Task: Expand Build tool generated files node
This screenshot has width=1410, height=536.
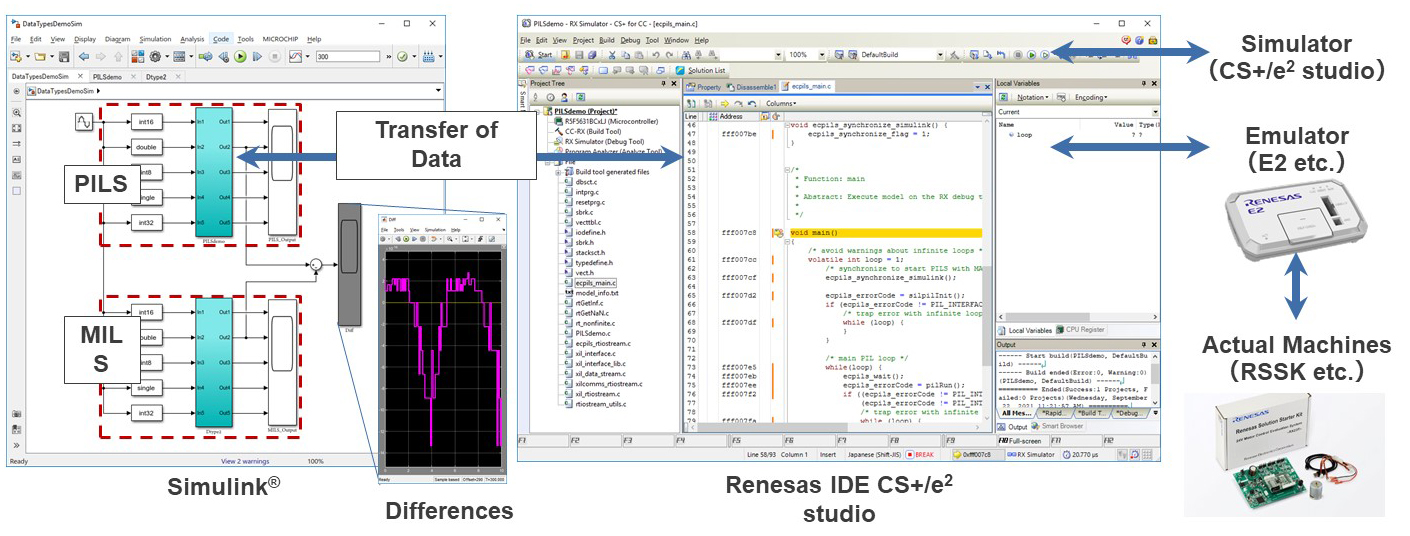Action: pyautogui.click(x=558, y=172)
